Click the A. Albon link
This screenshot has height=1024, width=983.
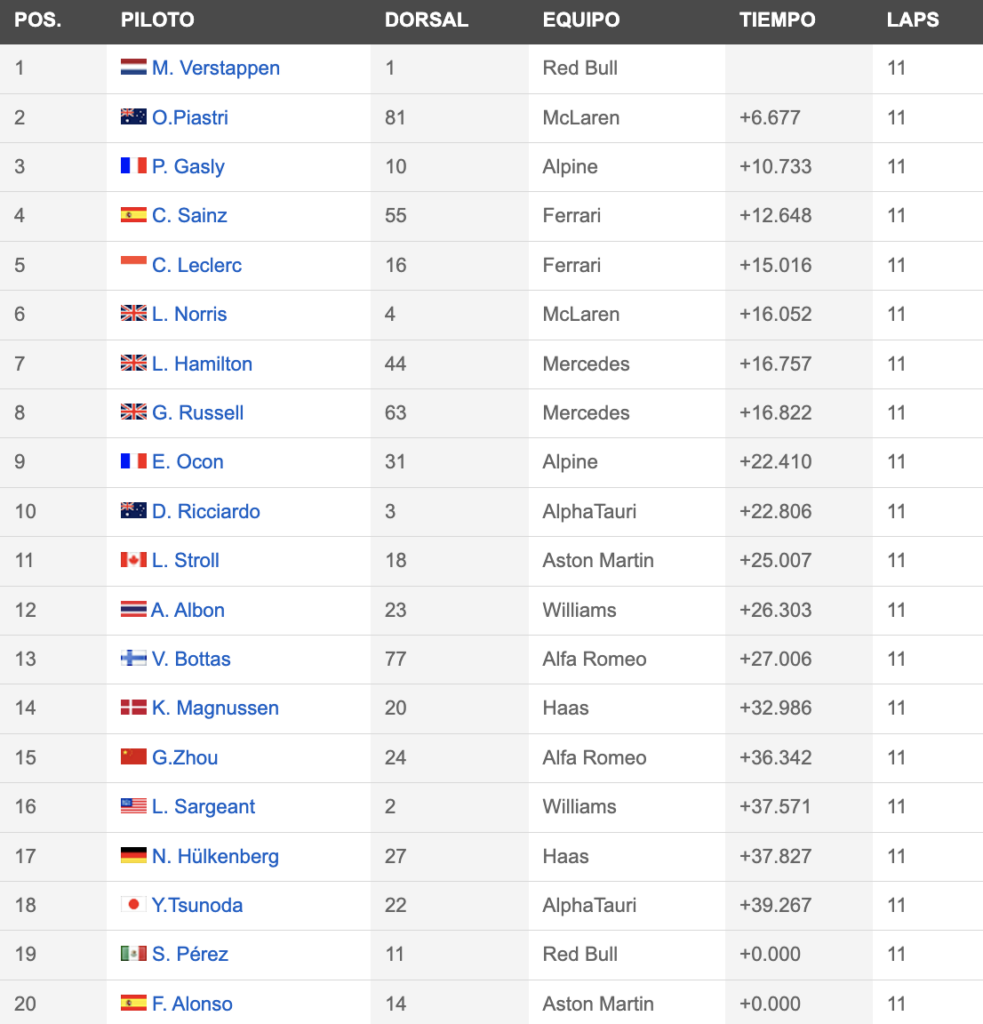(x=188, y=610)
